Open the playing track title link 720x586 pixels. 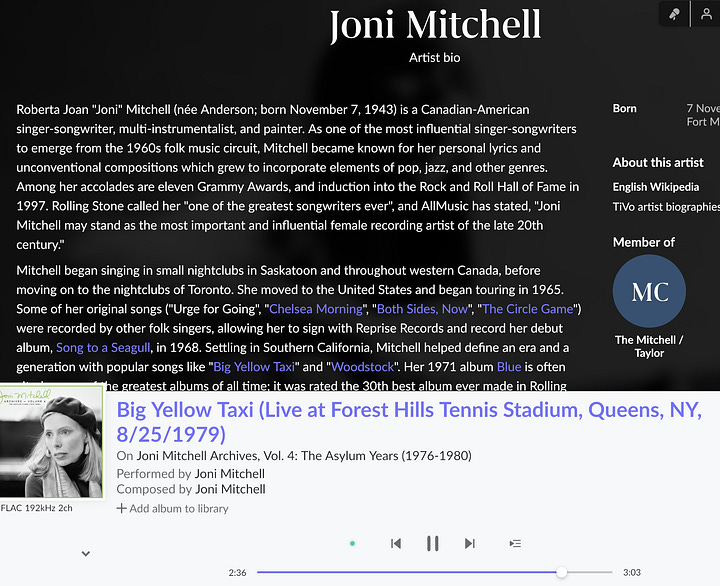409,422
